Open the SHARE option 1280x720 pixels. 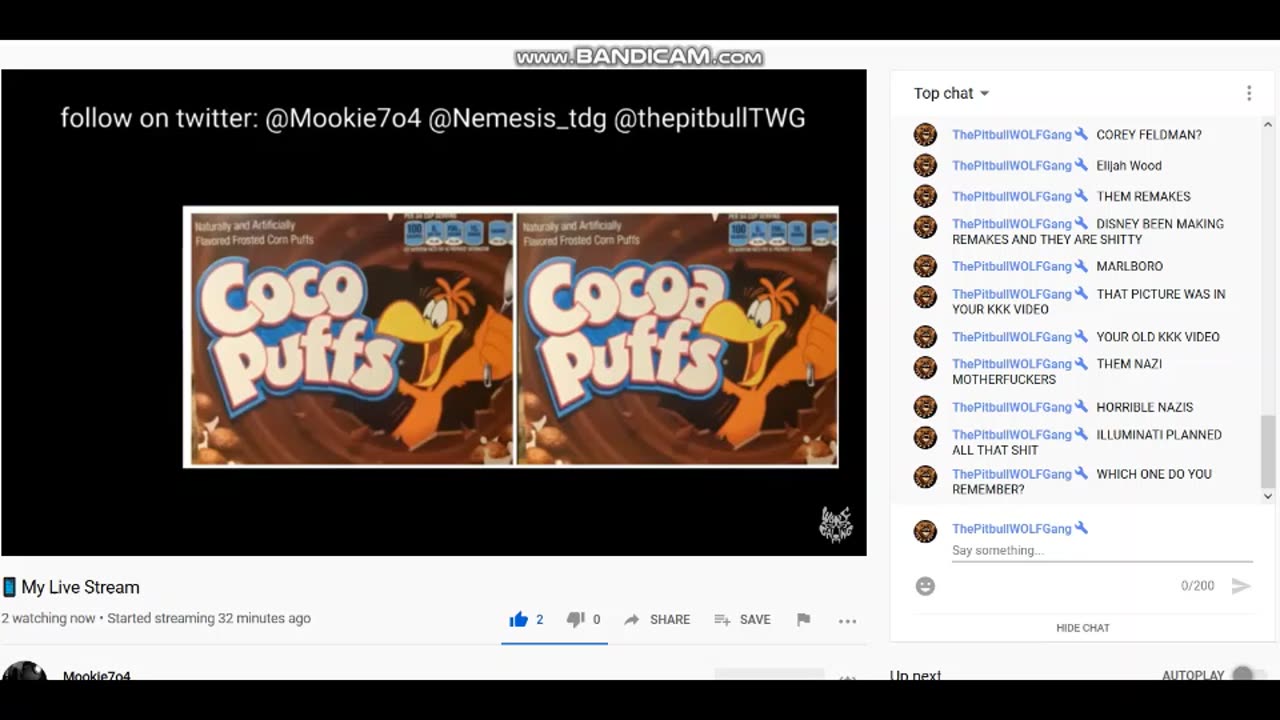click(x=657, y=620)
